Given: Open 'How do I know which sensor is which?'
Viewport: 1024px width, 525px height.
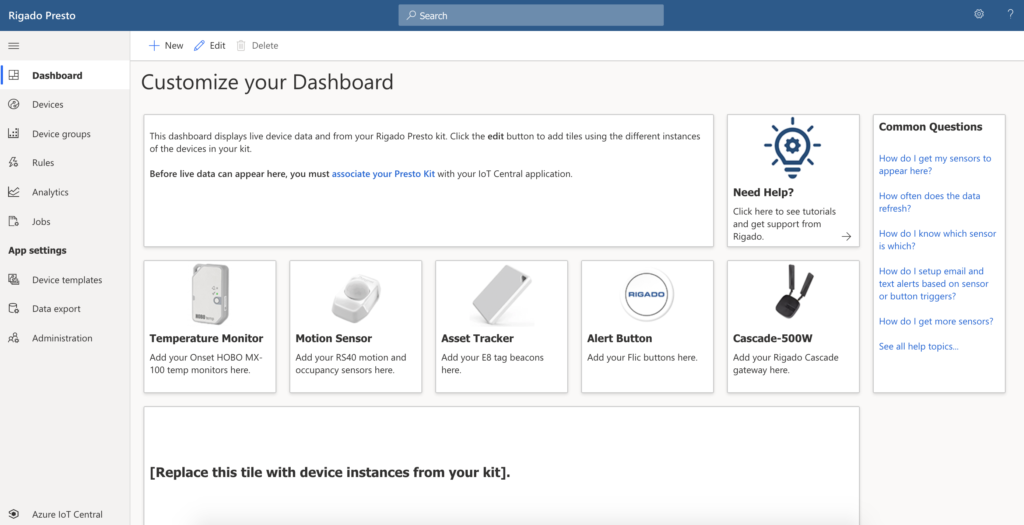Looking at the screenshot, I should pyautogui.click(x=937, y=240).
